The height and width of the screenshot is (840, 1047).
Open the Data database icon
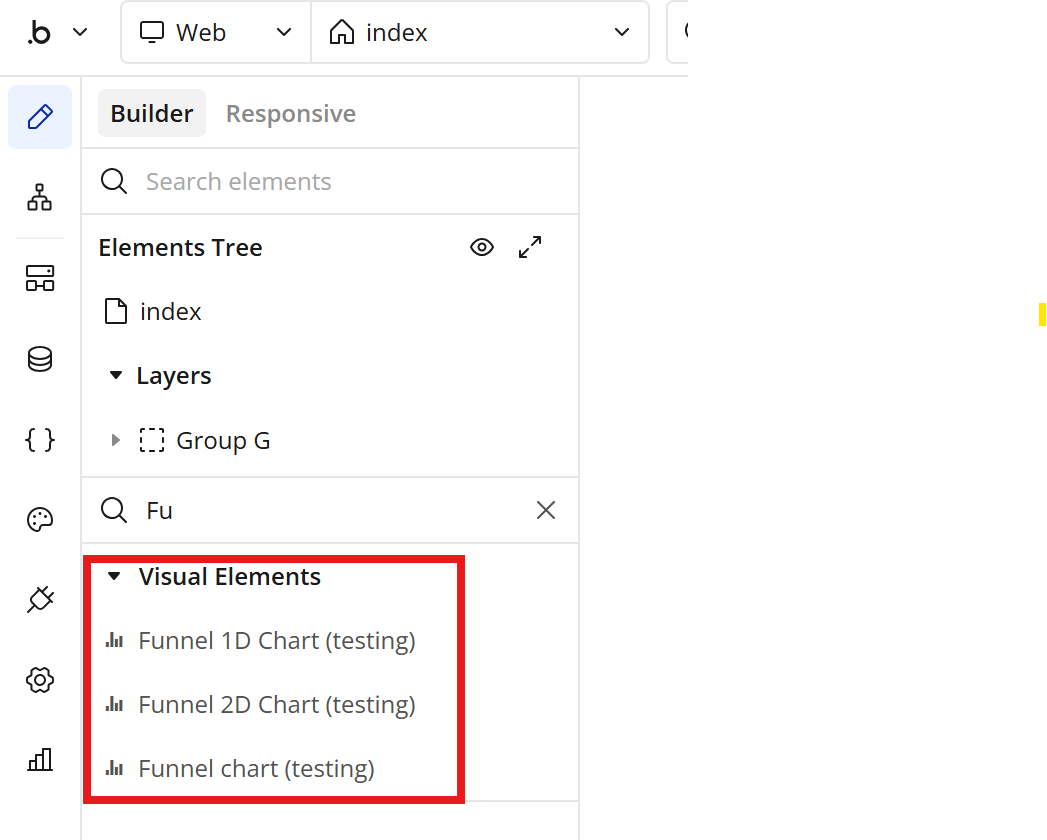40,359
